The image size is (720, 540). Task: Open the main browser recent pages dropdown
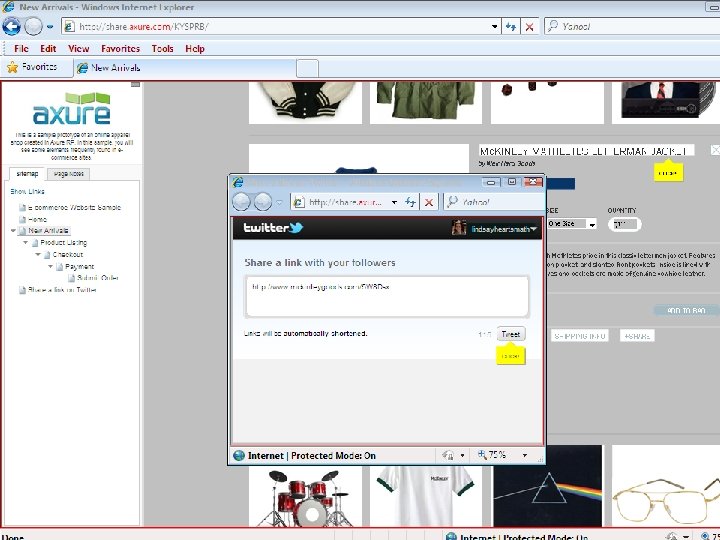(50, 27)
